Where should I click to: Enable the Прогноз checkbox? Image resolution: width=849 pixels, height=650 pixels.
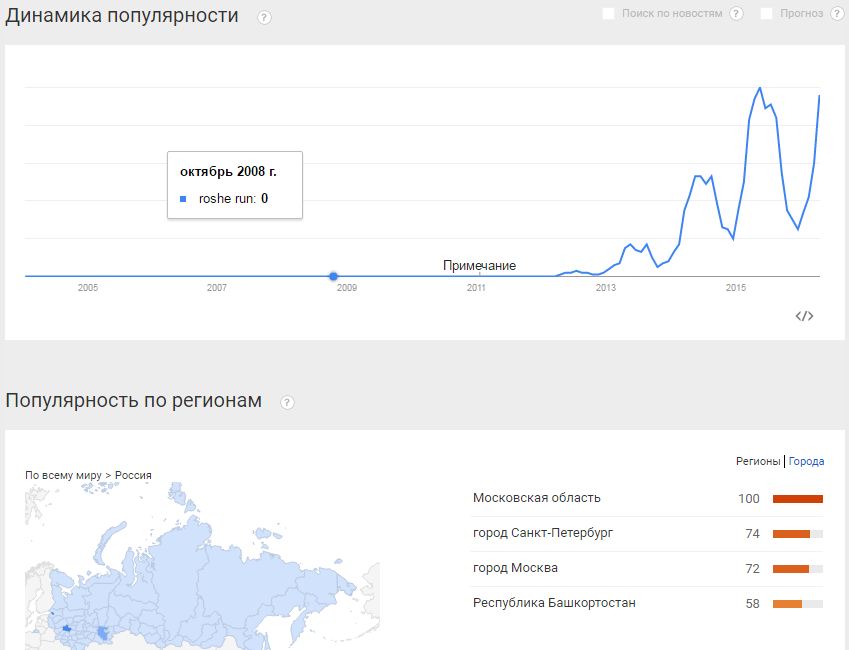coord(767,14)
